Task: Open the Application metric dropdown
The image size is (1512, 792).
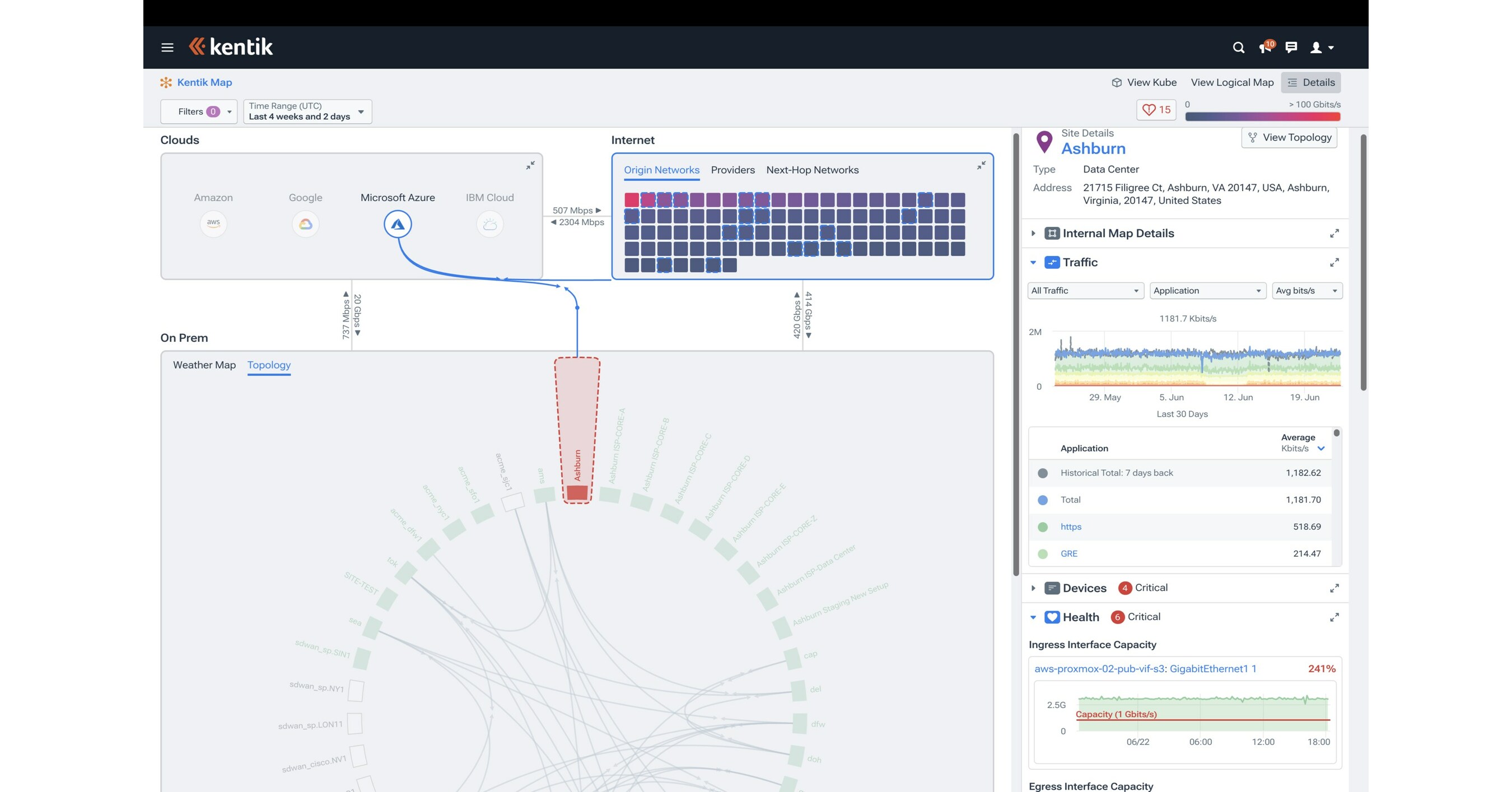Action: point(1207,290)
